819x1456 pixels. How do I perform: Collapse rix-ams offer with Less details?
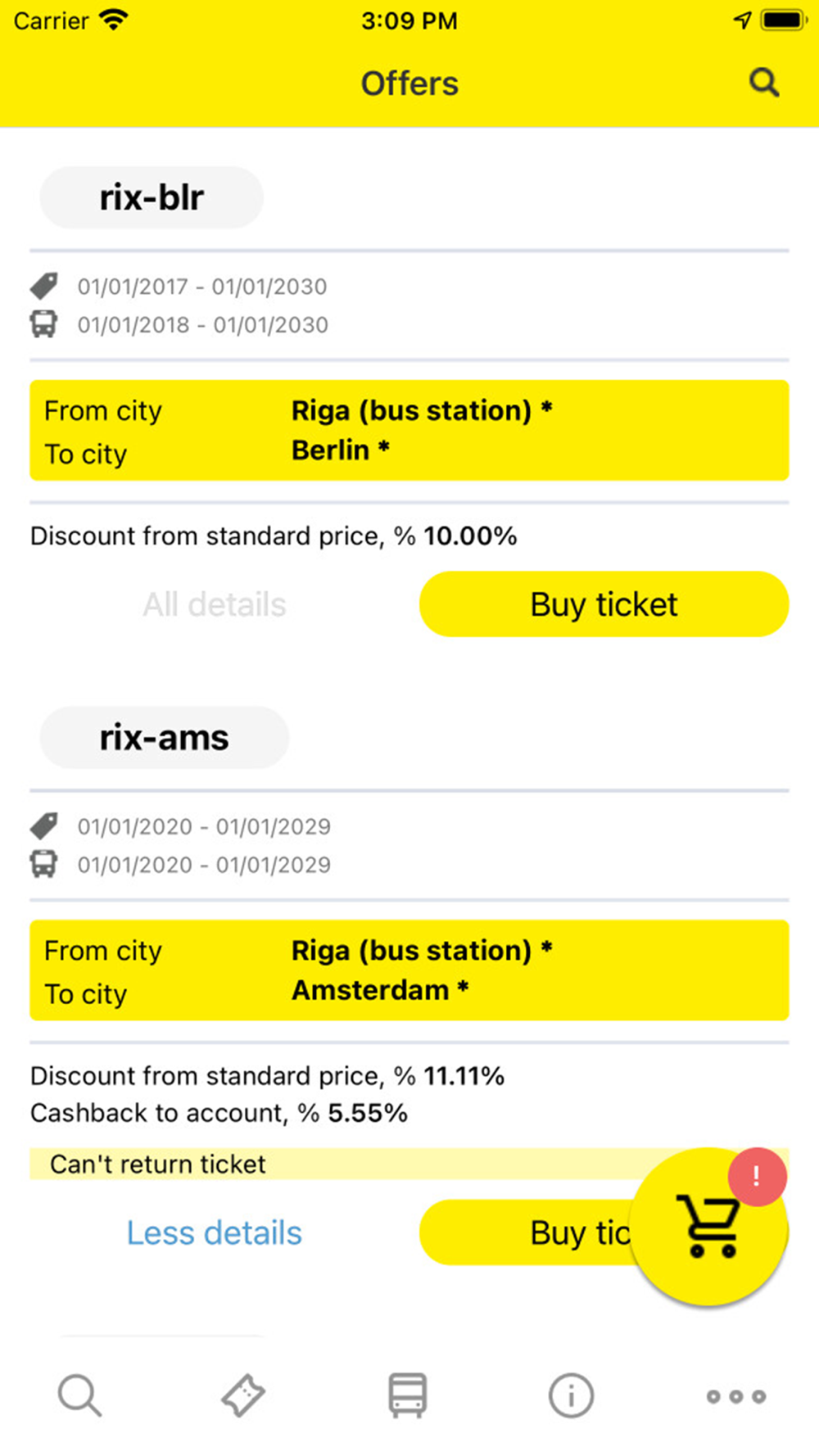[x=215, y=1232]
